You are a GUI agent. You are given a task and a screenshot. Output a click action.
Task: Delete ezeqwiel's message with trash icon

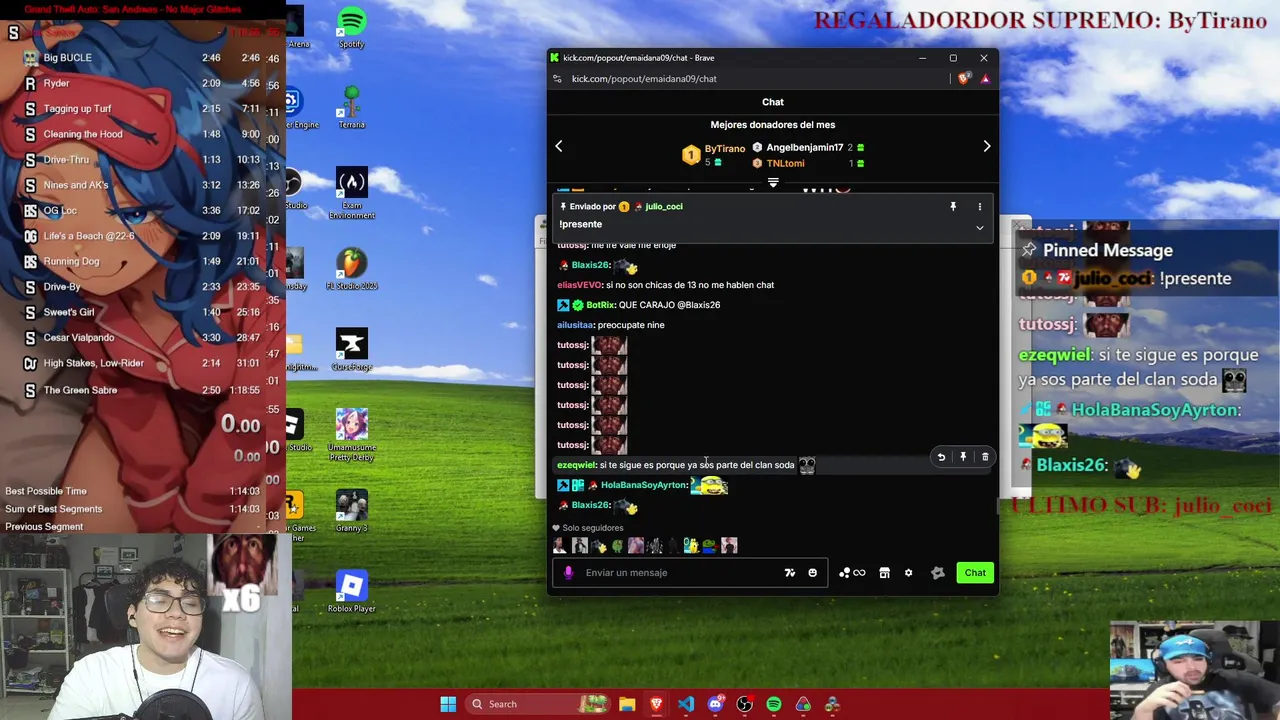[985, 457]
